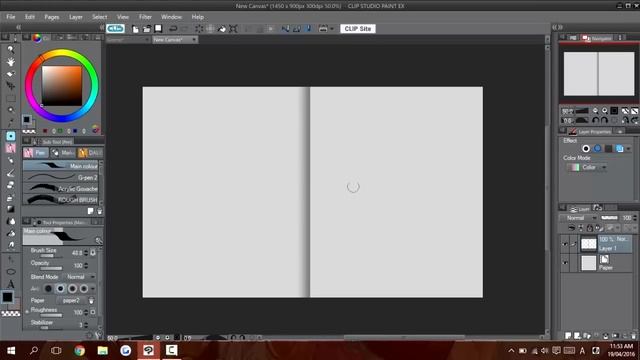Select the Text tool (A)
Image resolution: width=640 pixels, height=360 pixels.
point(11,284)
